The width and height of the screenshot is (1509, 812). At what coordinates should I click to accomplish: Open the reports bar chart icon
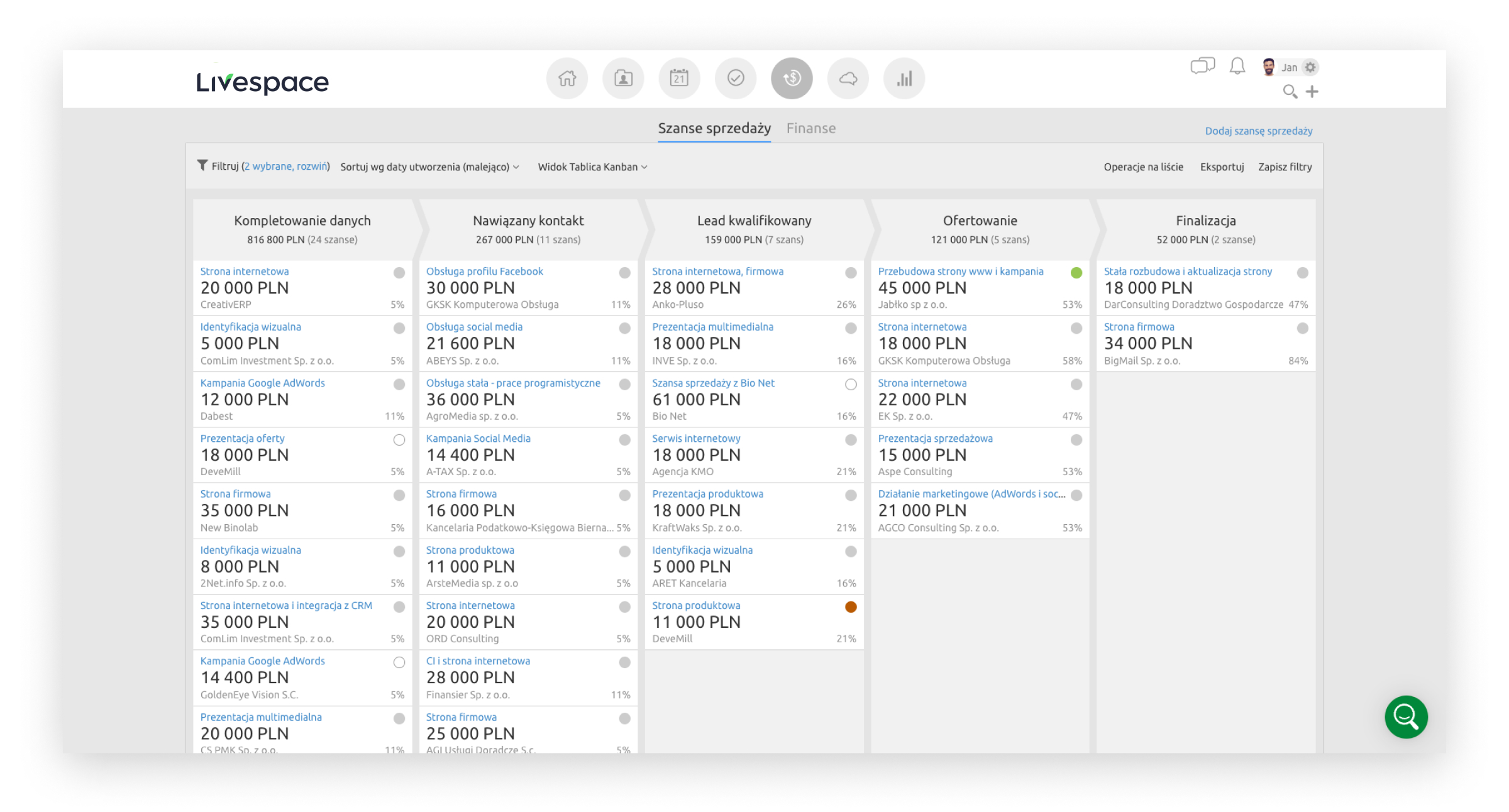904,79
